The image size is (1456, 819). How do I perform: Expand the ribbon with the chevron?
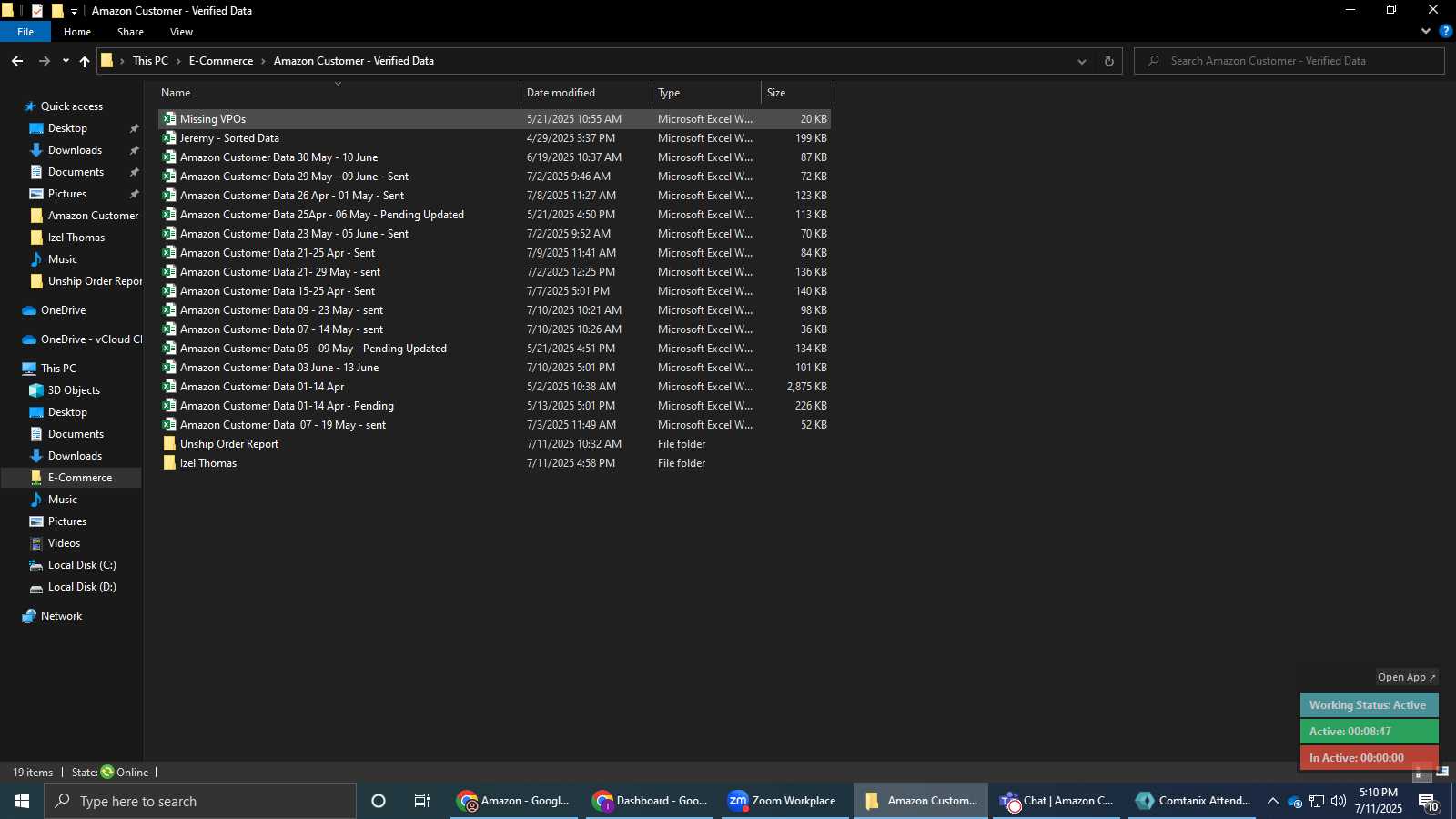1425,31
